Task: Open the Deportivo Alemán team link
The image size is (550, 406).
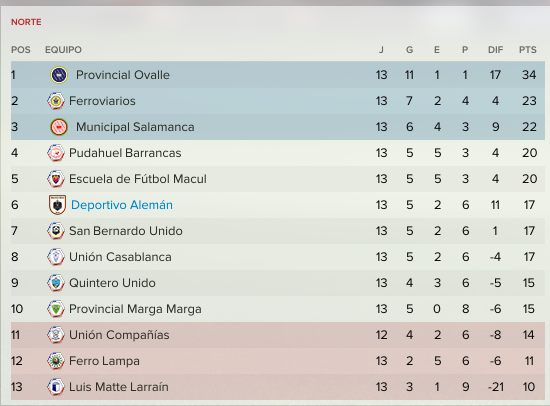Action: click(122, 205)
